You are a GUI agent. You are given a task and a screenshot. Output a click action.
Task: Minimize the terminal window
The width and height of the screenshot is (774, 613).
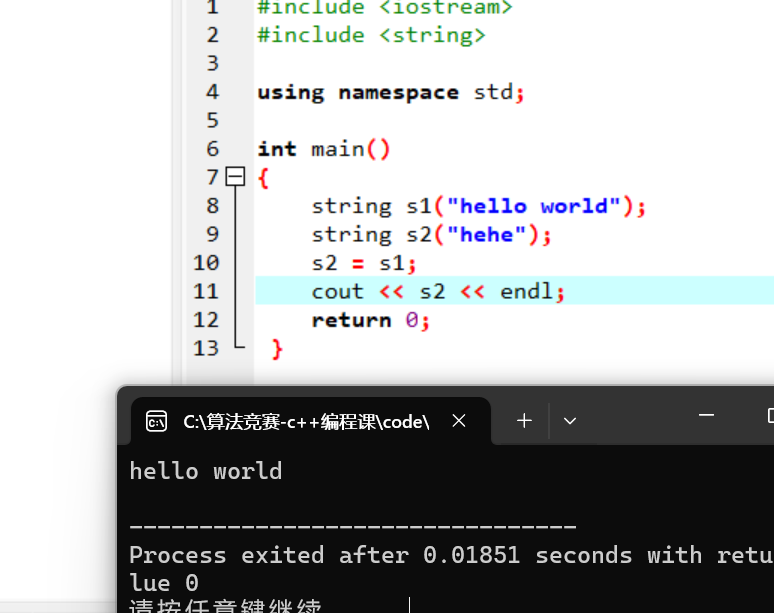click(x=706, y=416)
